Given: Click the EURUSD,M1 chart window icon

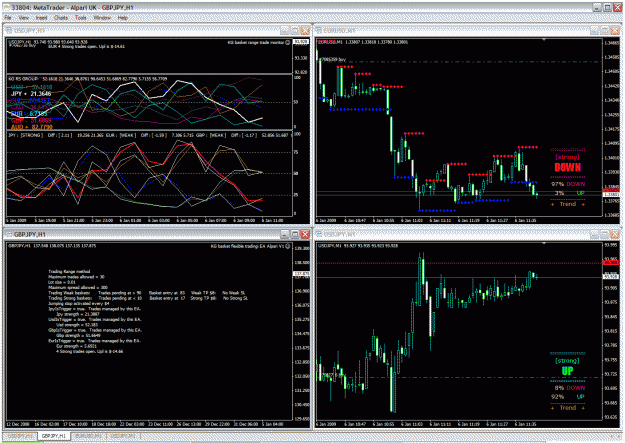Looking at the screenshot, I should [x=319, y=30].
